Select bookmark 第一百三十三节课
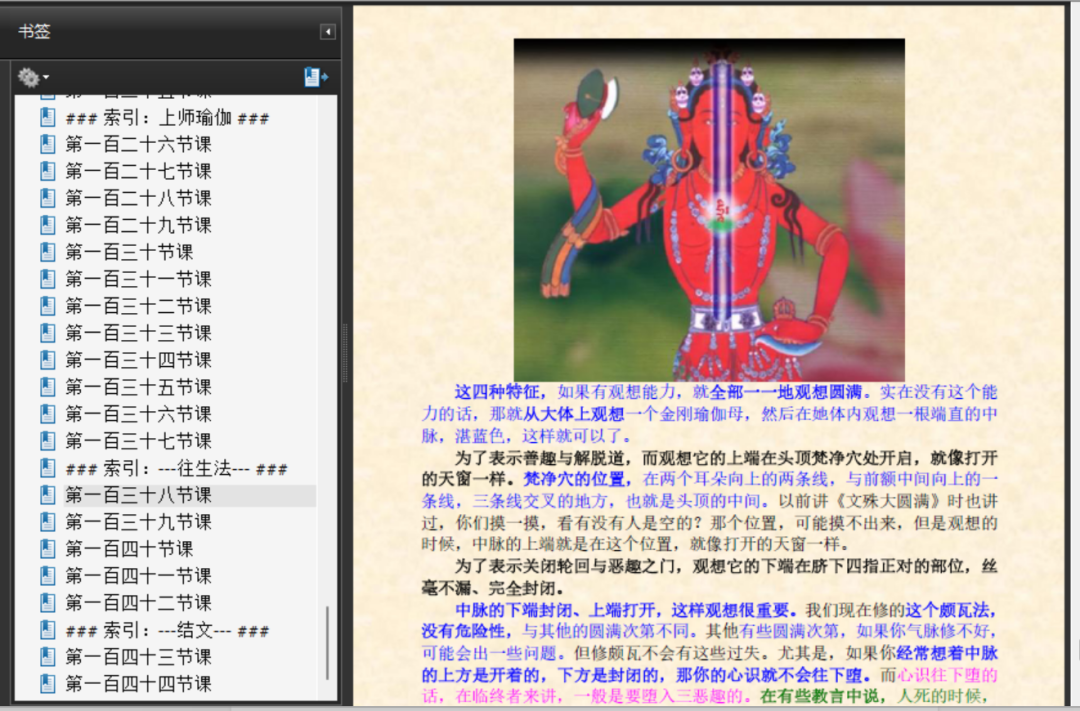 click(138, 333)
